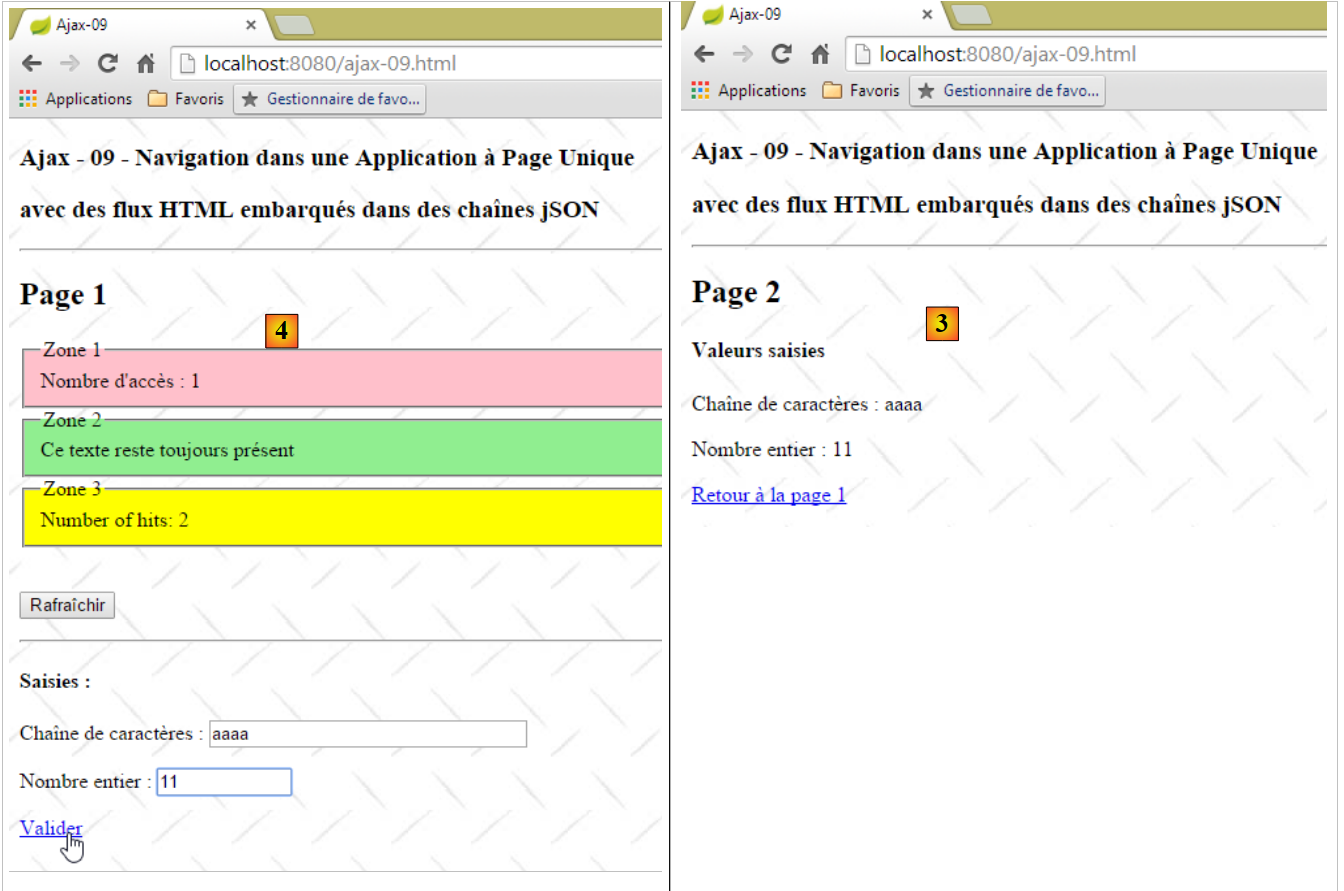Open the Applications shortcut in the Page 1 window
This screenshot has height=891, width=1344.
tap(76, 99)
